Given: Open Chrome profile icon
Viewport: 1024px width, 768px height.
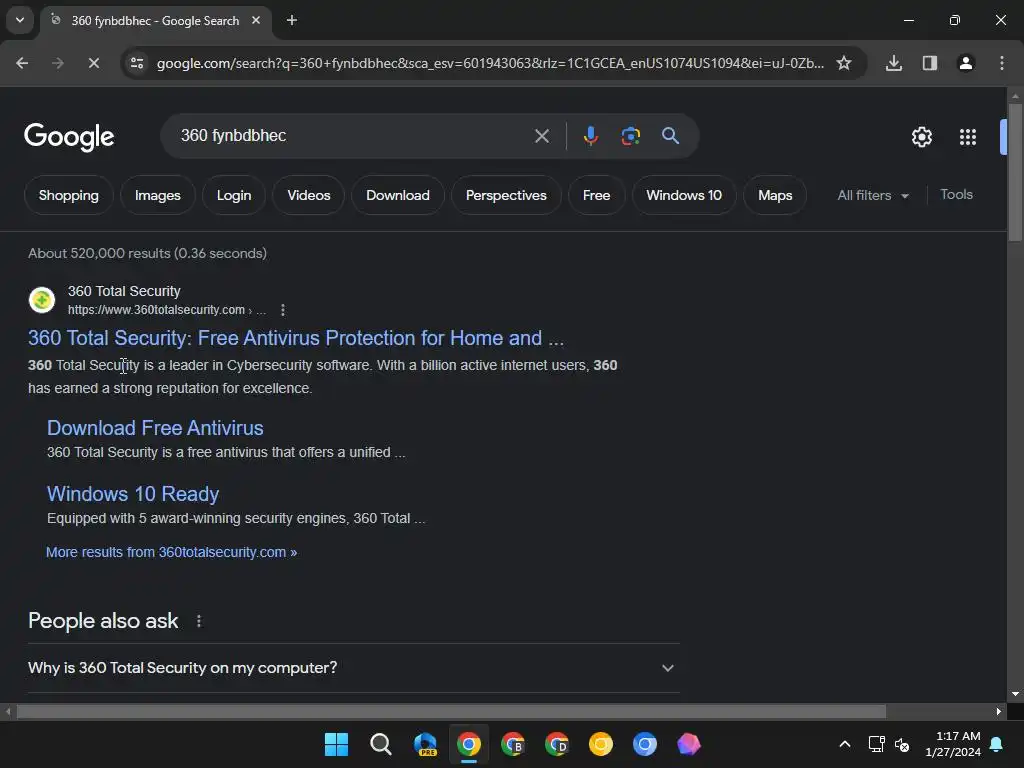Looking at the screenshot, I should [x=965, y=63].
